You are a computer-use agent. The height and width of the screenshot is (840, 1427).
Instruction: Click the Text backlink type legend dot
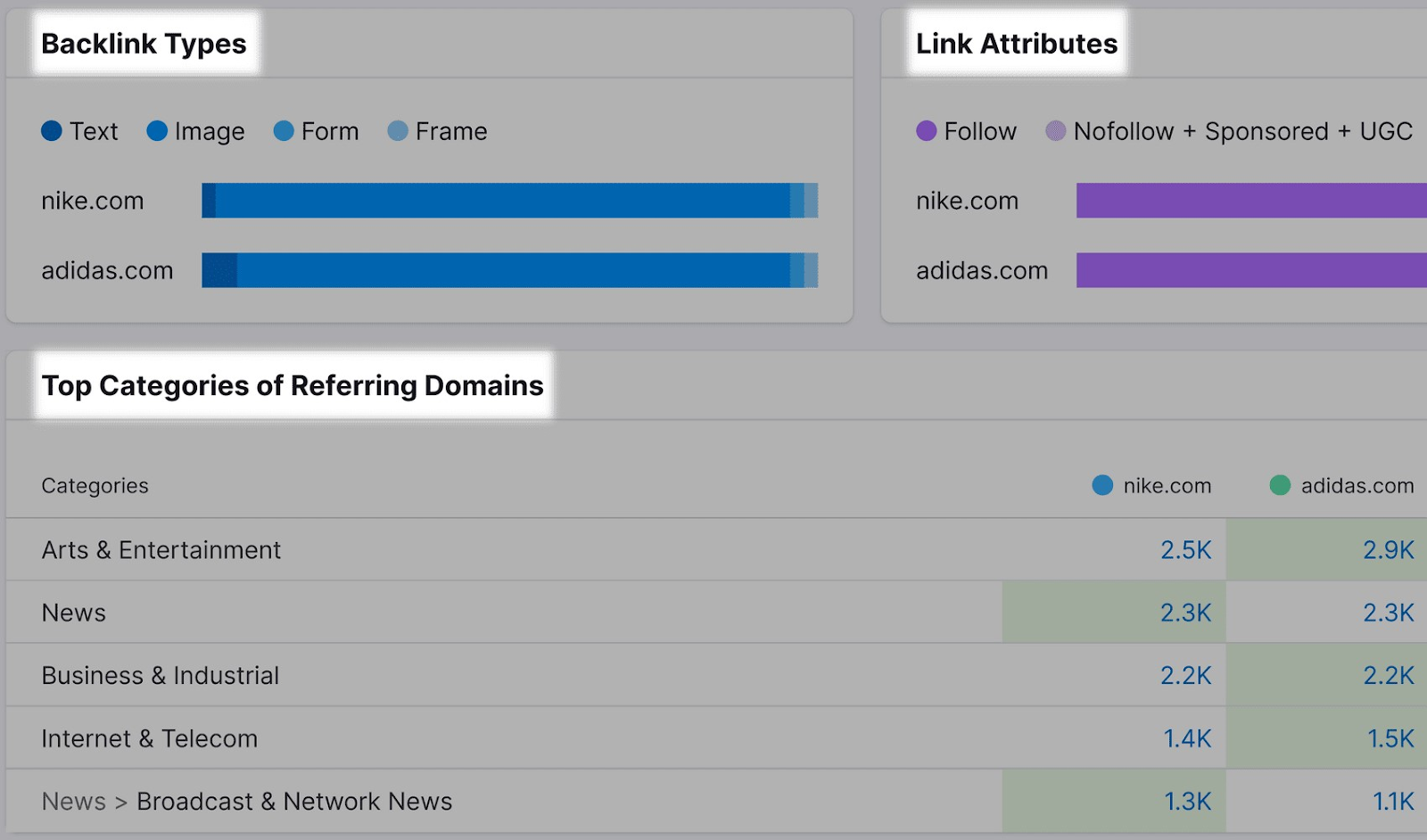pos(51,131)
